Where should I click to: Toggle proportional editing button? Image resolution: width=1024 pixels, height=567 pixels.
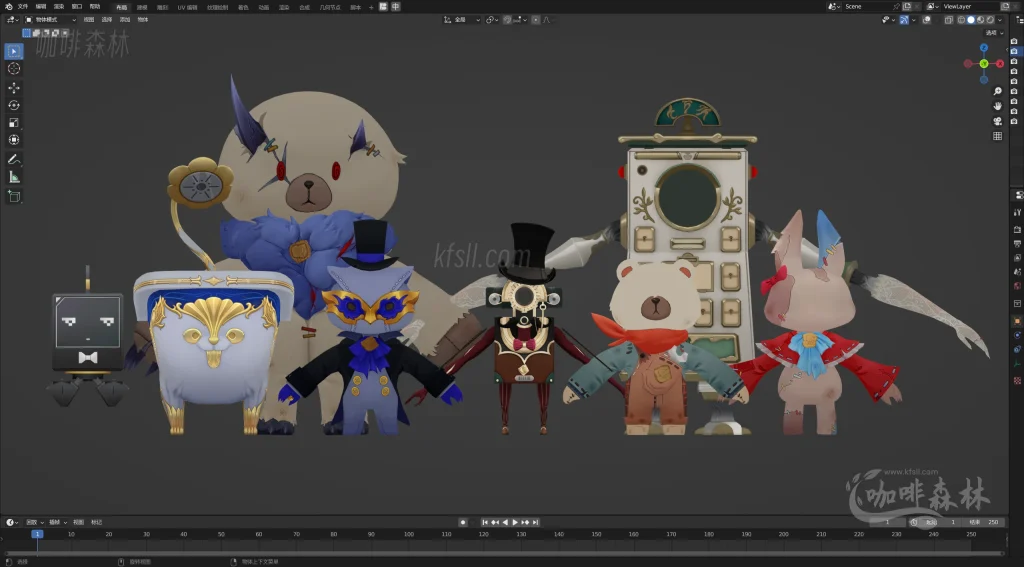pos(536,20)
